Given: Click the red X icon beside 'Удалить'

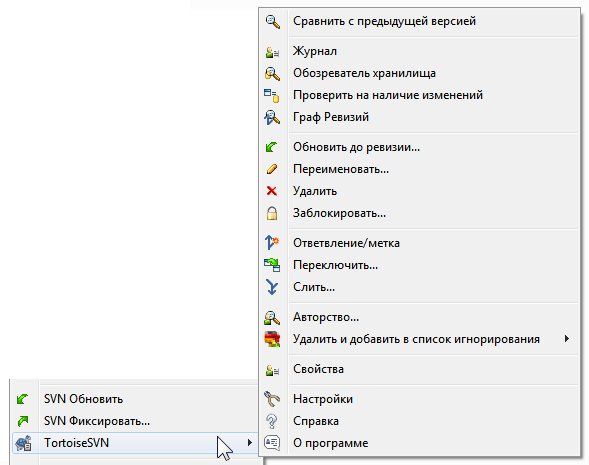Looking at the screenshot, I should click(272, 191).
